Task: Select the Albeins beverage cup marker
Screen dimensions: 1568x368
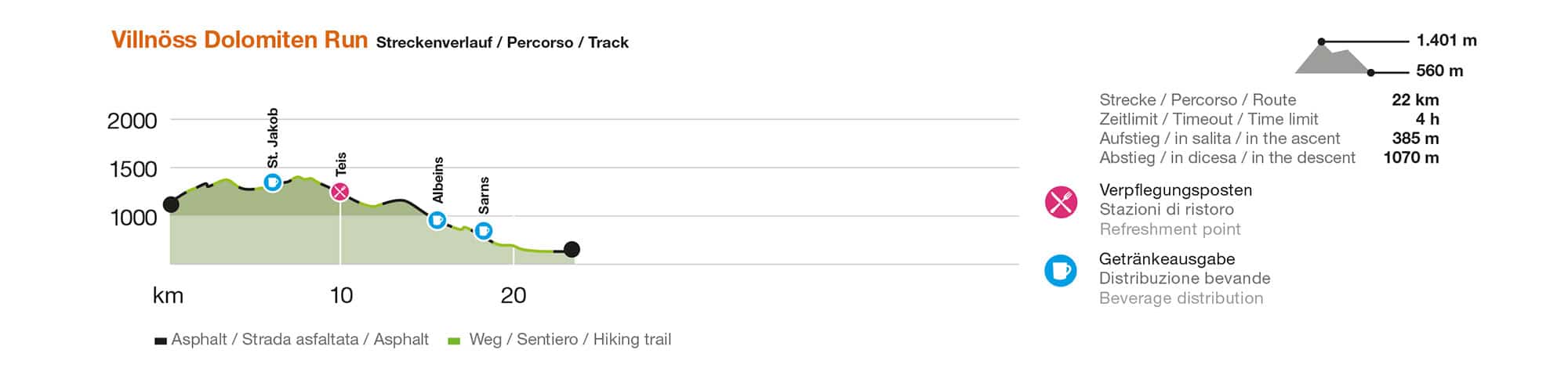Action: click(x=437, y=220)
